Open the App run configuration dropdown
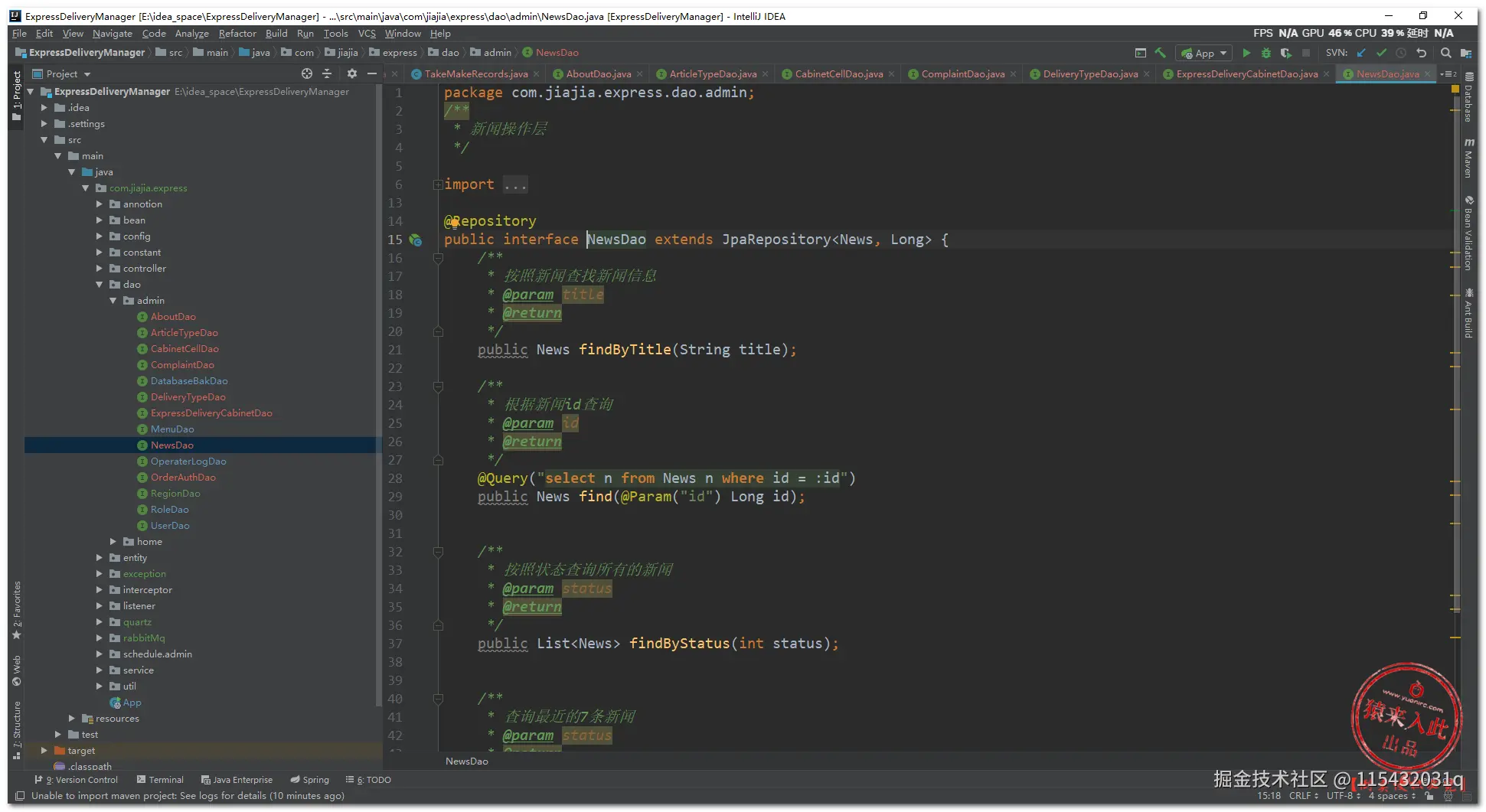 pos(1204,53)
